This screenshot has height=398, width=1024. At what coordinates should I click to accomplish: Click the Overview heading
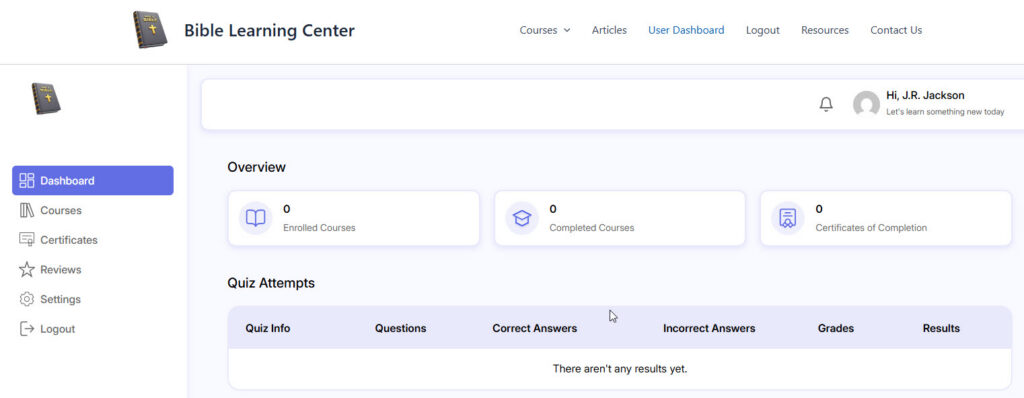[257, 167]
